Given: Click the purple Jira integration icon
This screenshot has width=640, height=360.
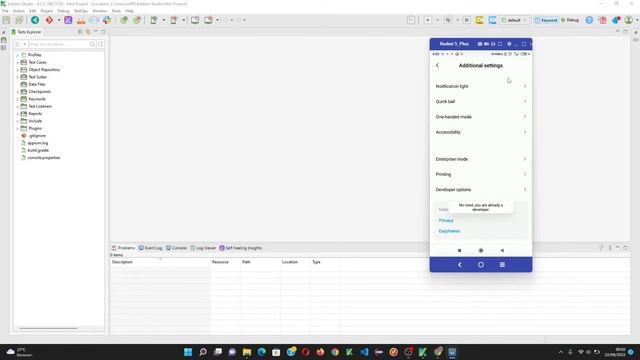Looking at the screenshot, I should (68, 20).
